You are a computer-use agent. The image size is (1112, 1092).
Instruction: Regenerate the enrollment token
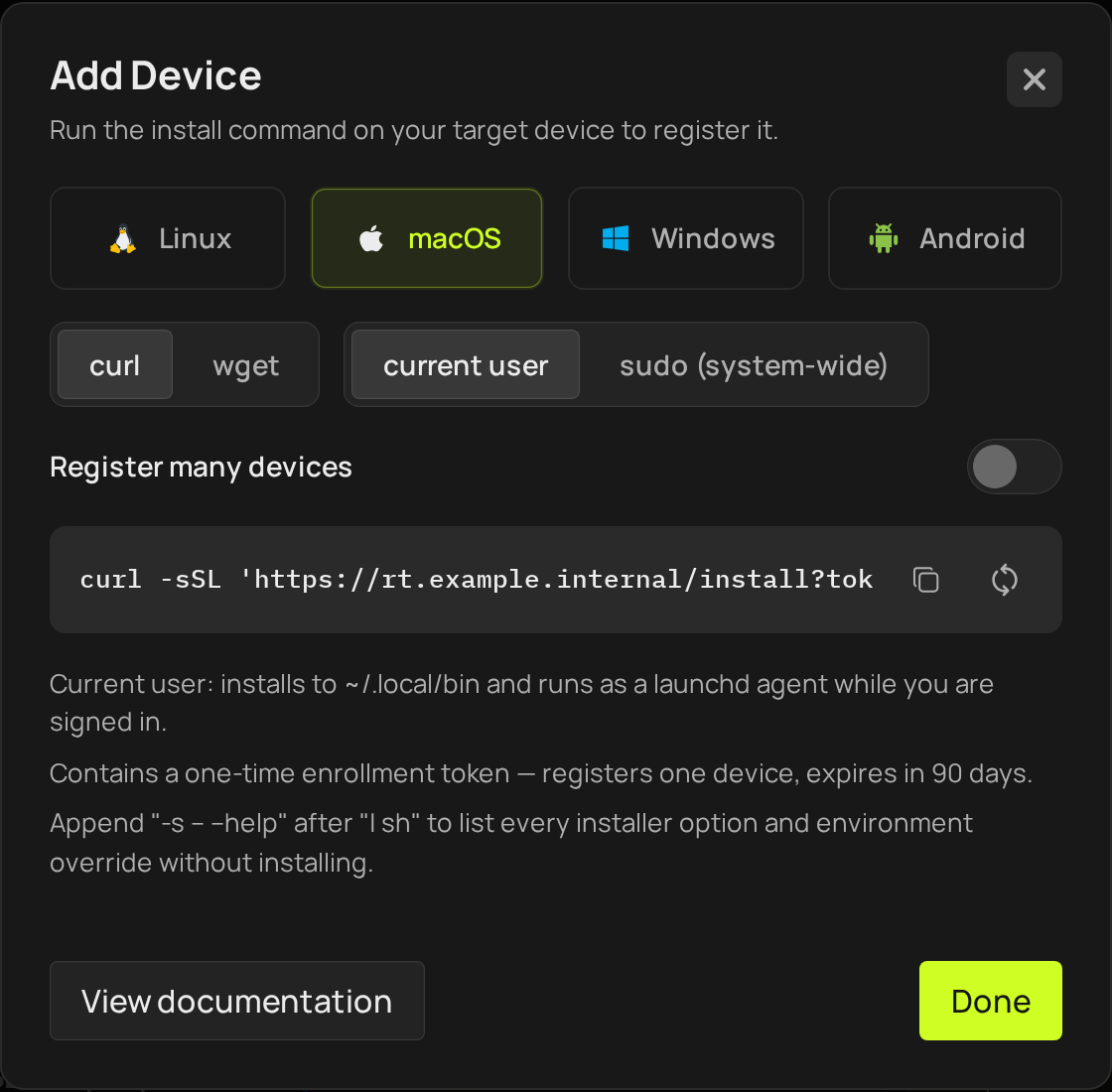click(1004, 580)
